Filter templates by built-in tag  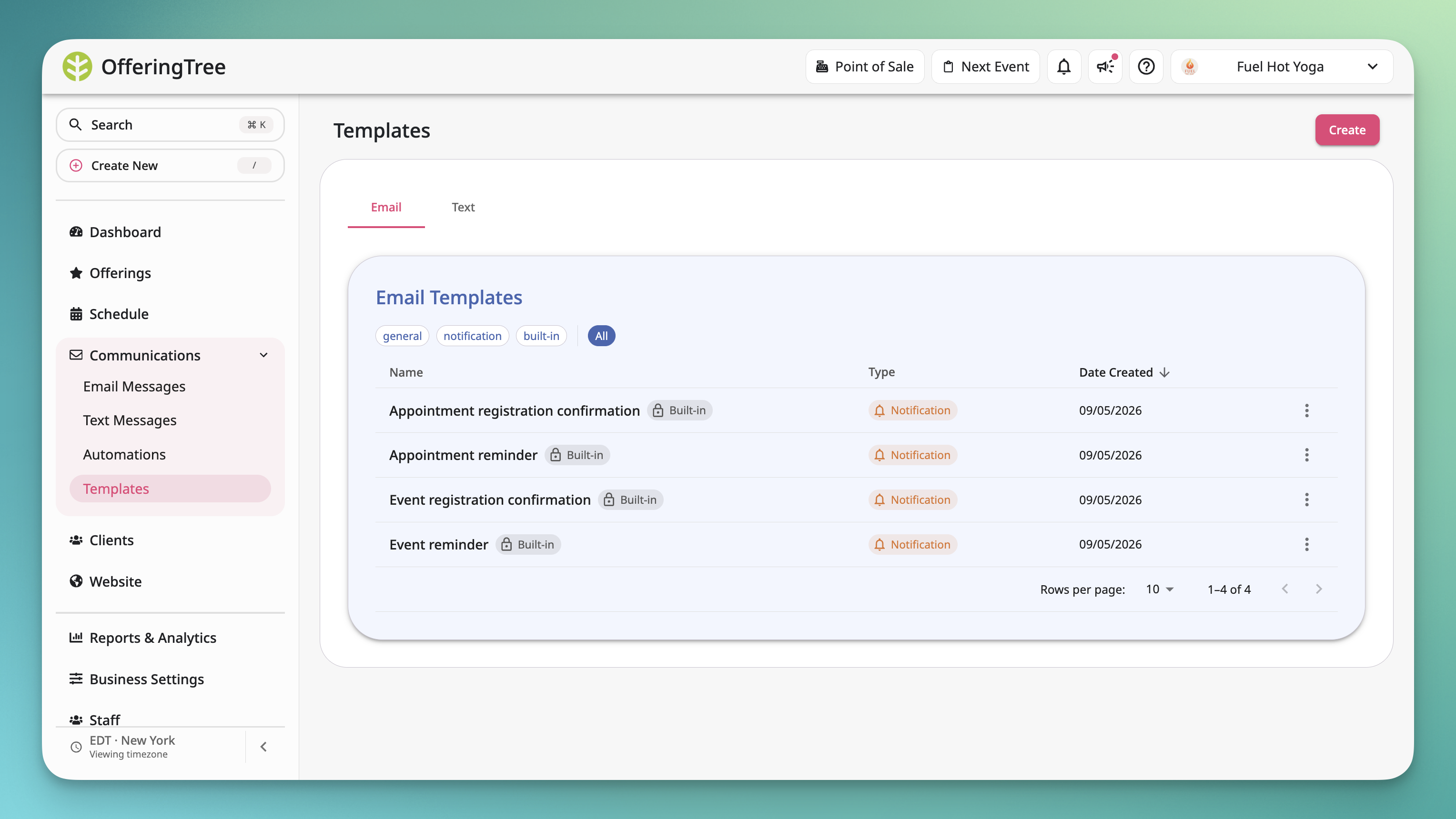click(541, 336)
